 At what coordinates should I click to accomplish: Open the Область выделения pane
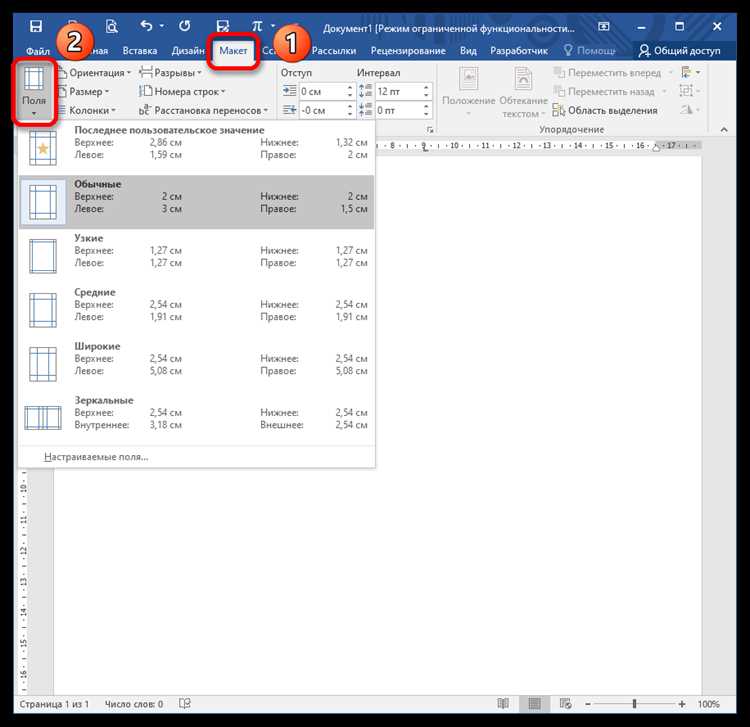click(x=605, y=110)
